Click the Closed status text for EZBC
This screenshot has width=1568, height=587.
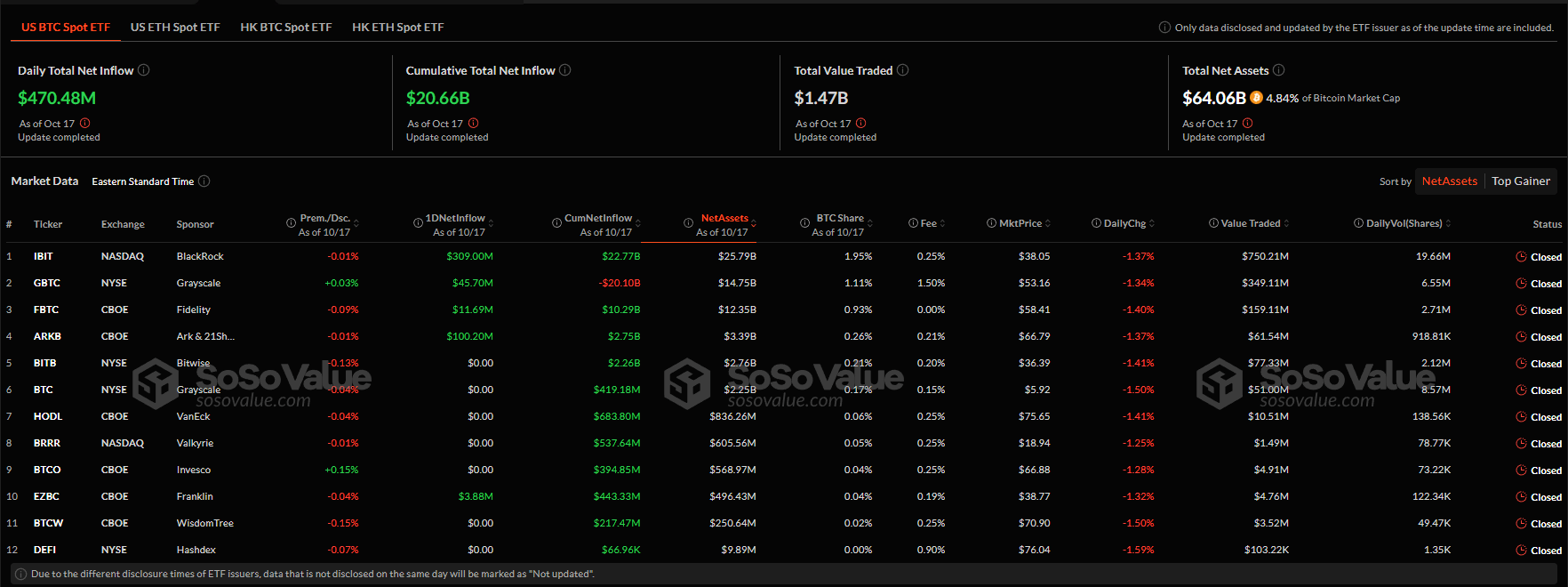pos(1546,497)
